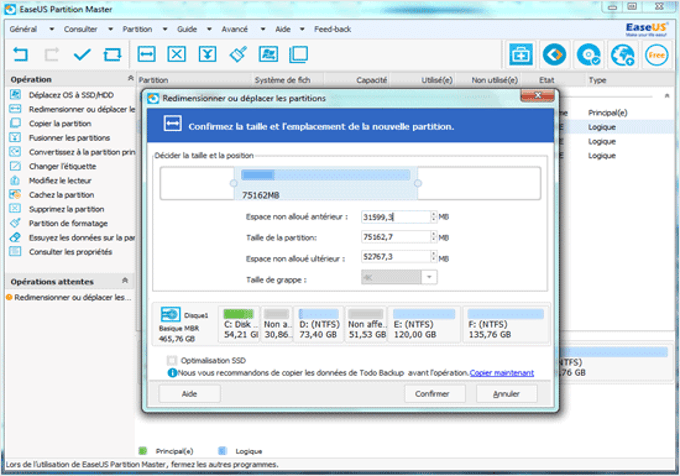
Task: Collapse the Opération panel header
Action: 130,78
